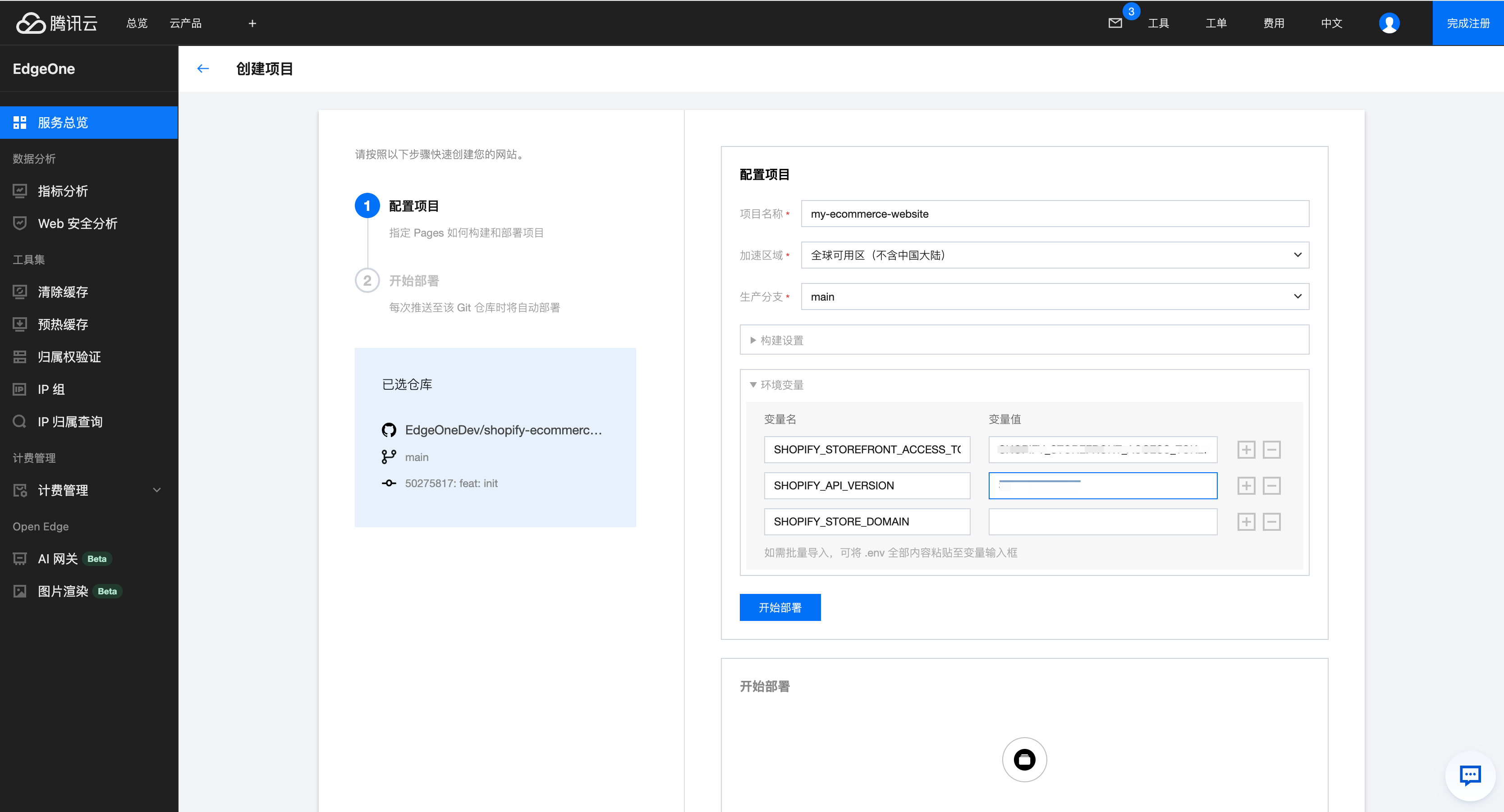Open the chat support bubble icon
Screen dimensions: 1504x812
click(1470, 775)
